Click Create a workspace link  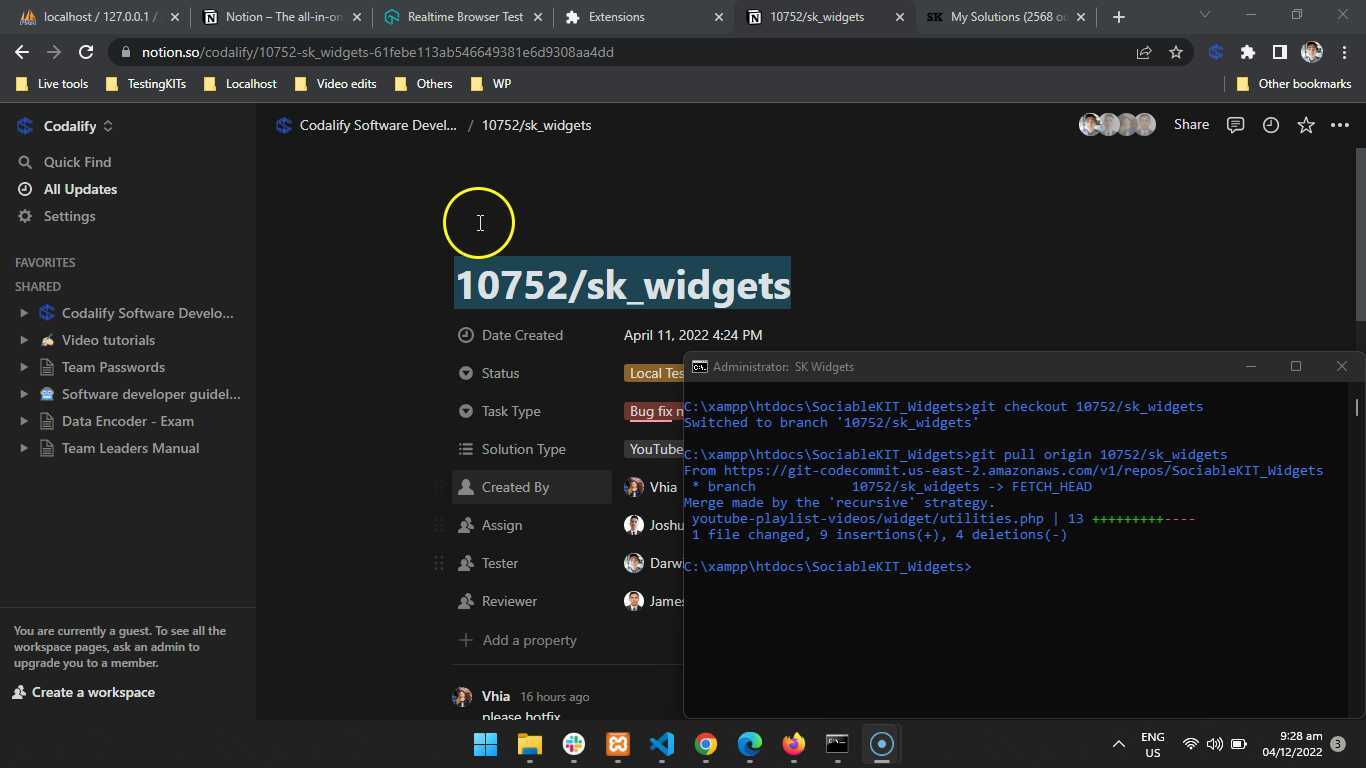(x=92, y=692)
